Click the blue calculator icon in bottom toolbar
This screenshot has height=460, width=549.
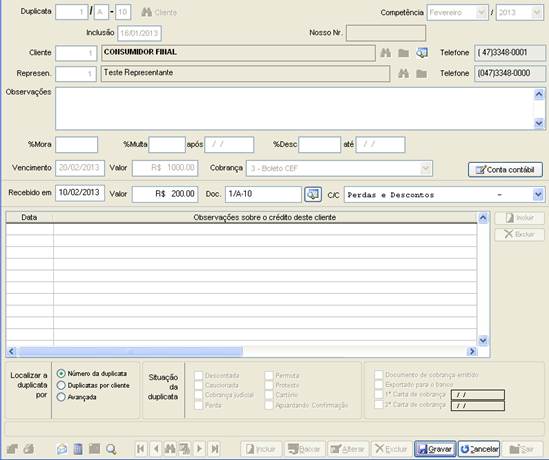pos(78,449)
